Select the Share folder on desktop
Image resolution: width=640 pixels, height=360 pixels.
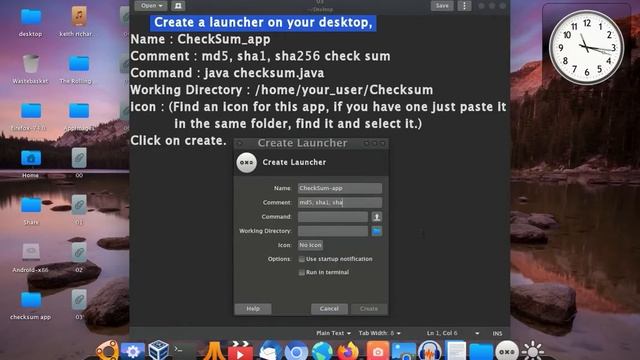click(x=31, y=205)
